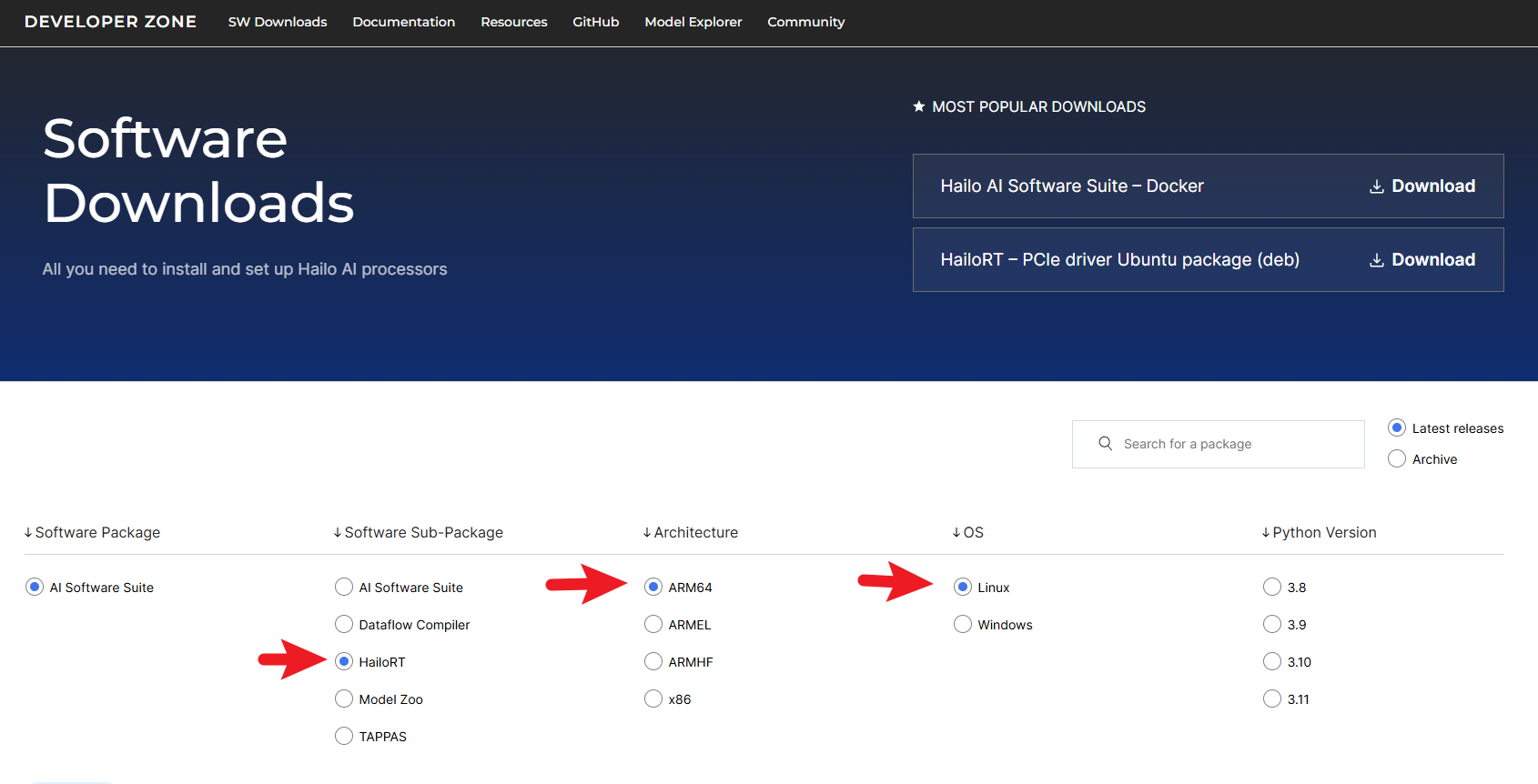Open the SW Downloads menu

(x=278, y=22)
